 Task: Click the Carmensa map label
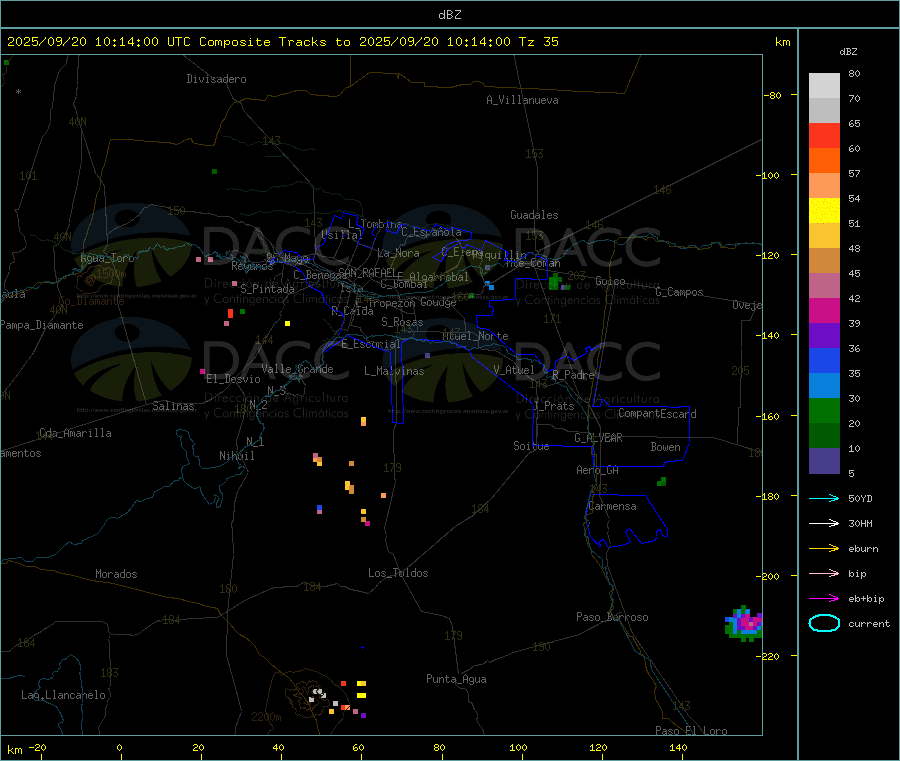point(612,506)
